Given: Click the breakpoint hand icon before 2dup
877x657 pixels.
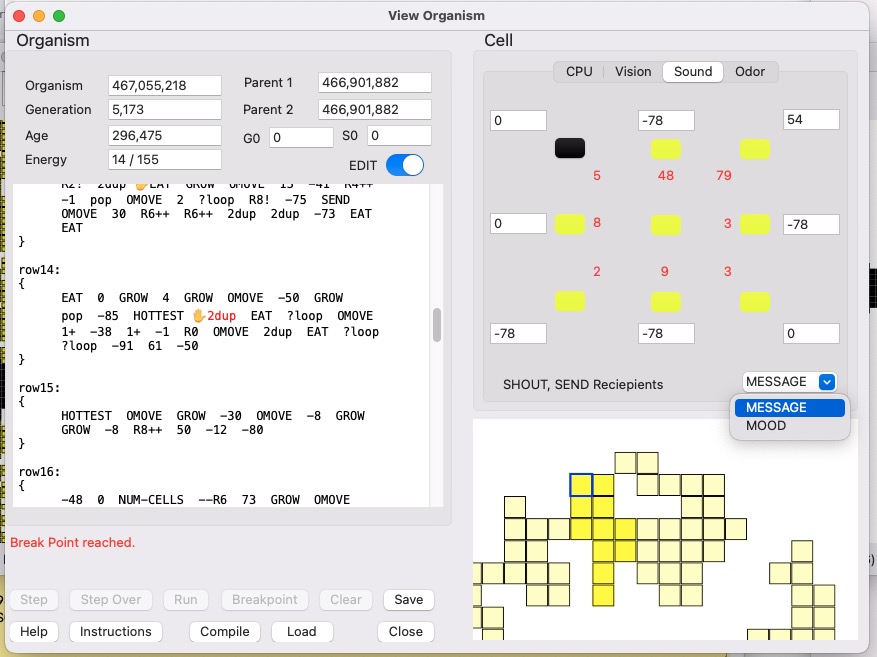Looking at the screenshot, I should [x=199, y=316].
